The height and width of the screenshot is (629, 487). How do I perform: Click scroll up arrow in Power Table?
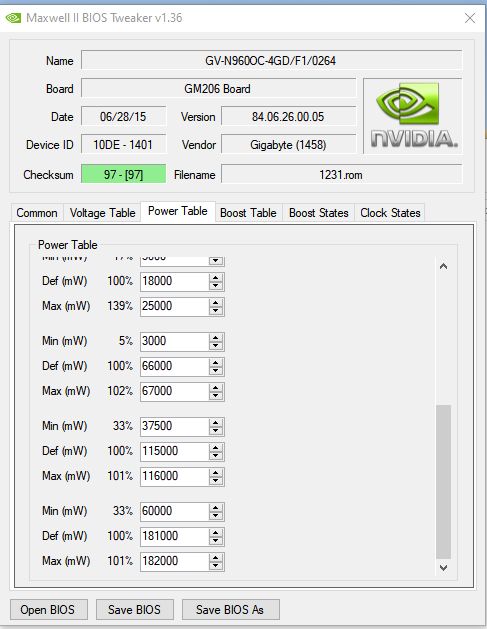pos(443,266)
